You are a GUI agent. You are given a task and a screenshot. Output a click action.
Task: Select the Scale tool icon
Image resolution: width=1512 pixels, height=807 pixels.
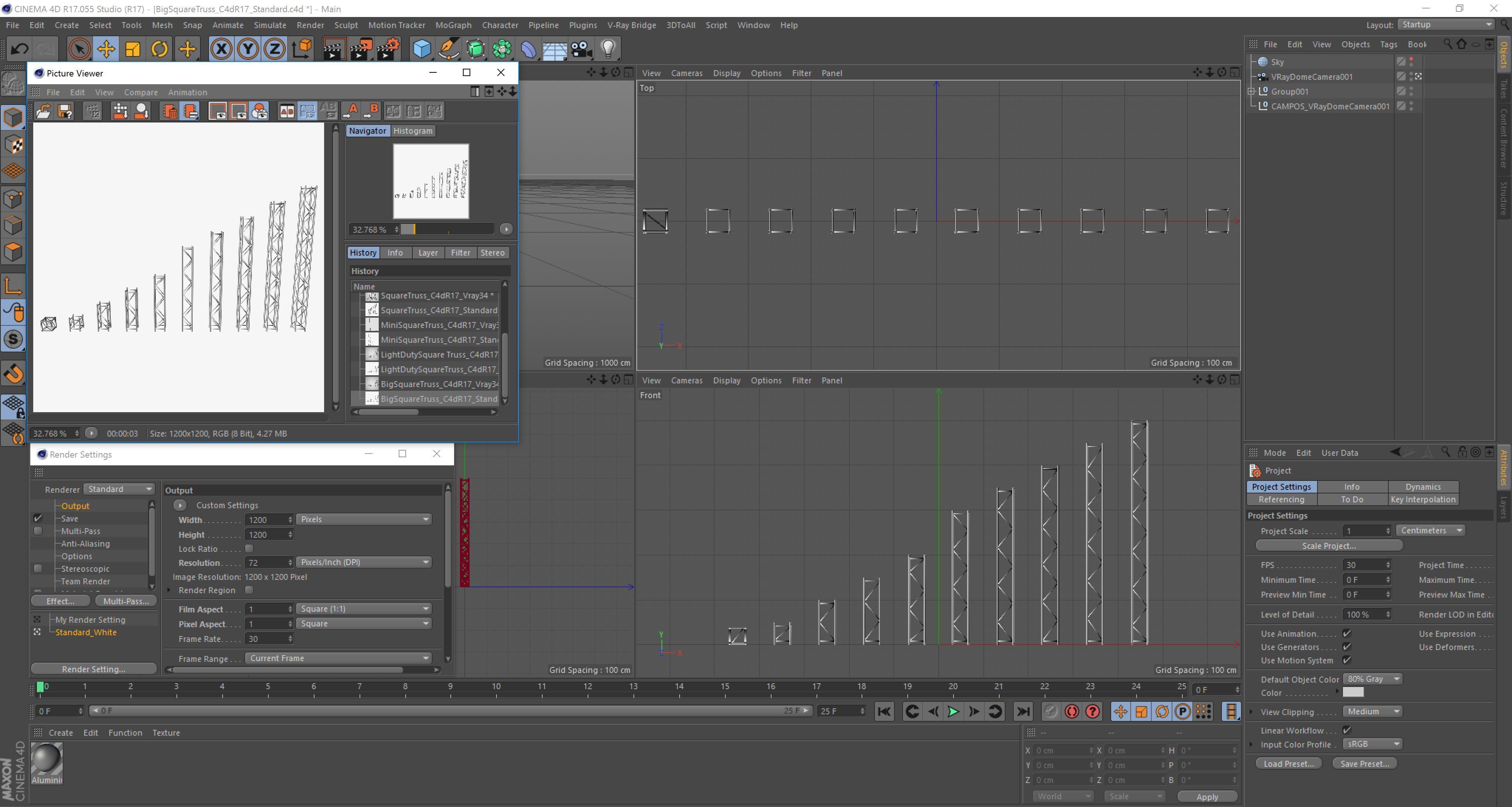pos(133,49)
